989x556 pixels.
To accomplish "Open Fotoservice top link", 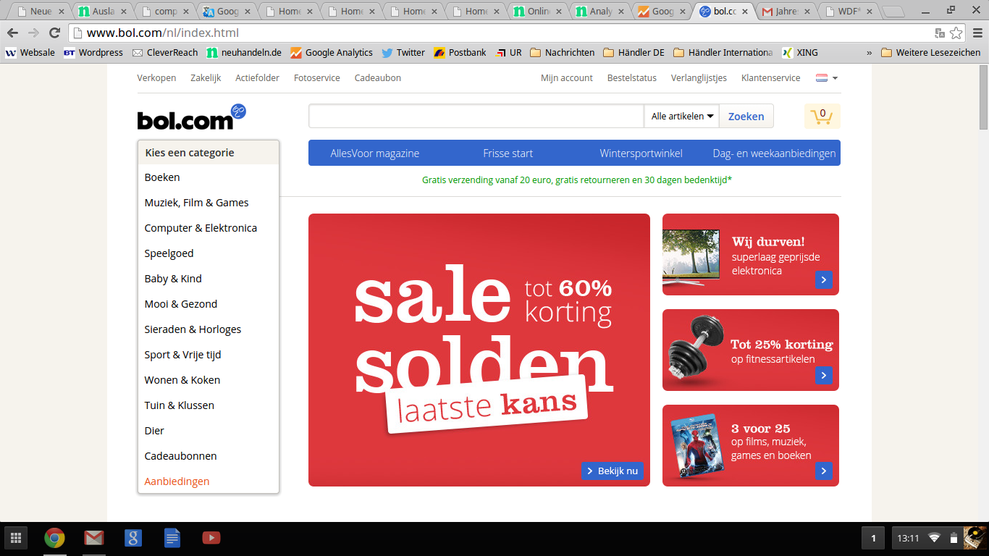I will click(x=317, y=78).
